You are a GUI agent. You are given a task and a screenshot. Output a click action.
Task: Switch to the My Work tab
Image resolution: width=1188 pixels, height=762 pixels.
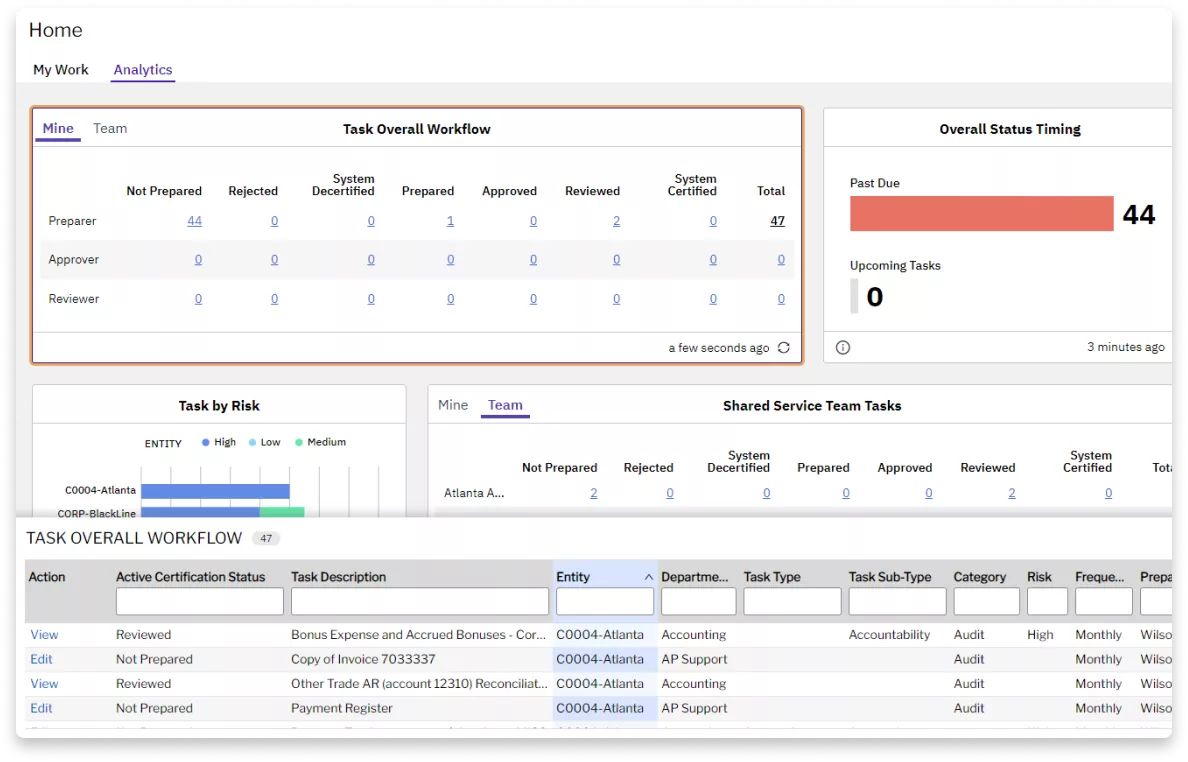click(61, 70)
